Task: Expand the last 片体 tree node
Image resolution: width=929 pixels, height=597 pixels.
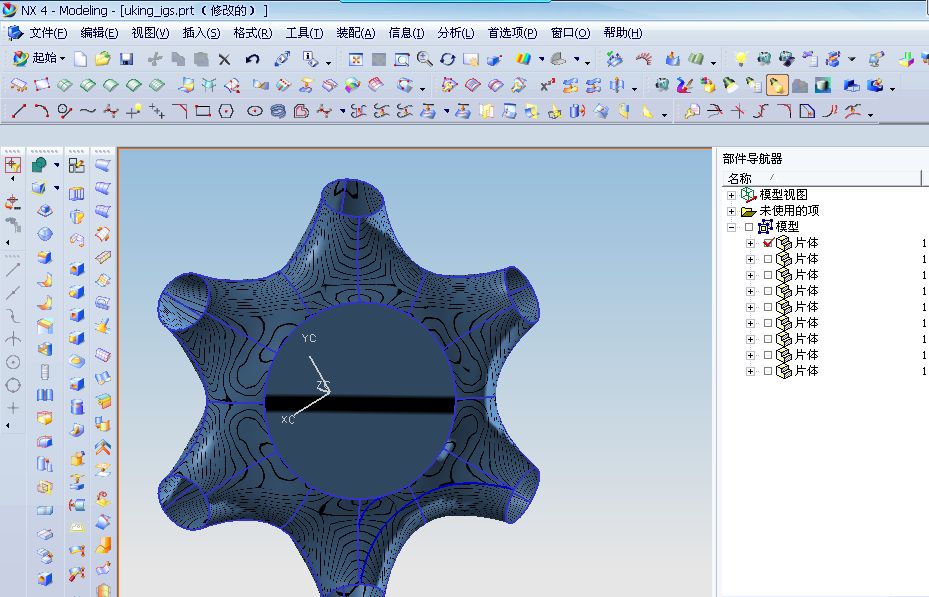Action: (750, 371)
